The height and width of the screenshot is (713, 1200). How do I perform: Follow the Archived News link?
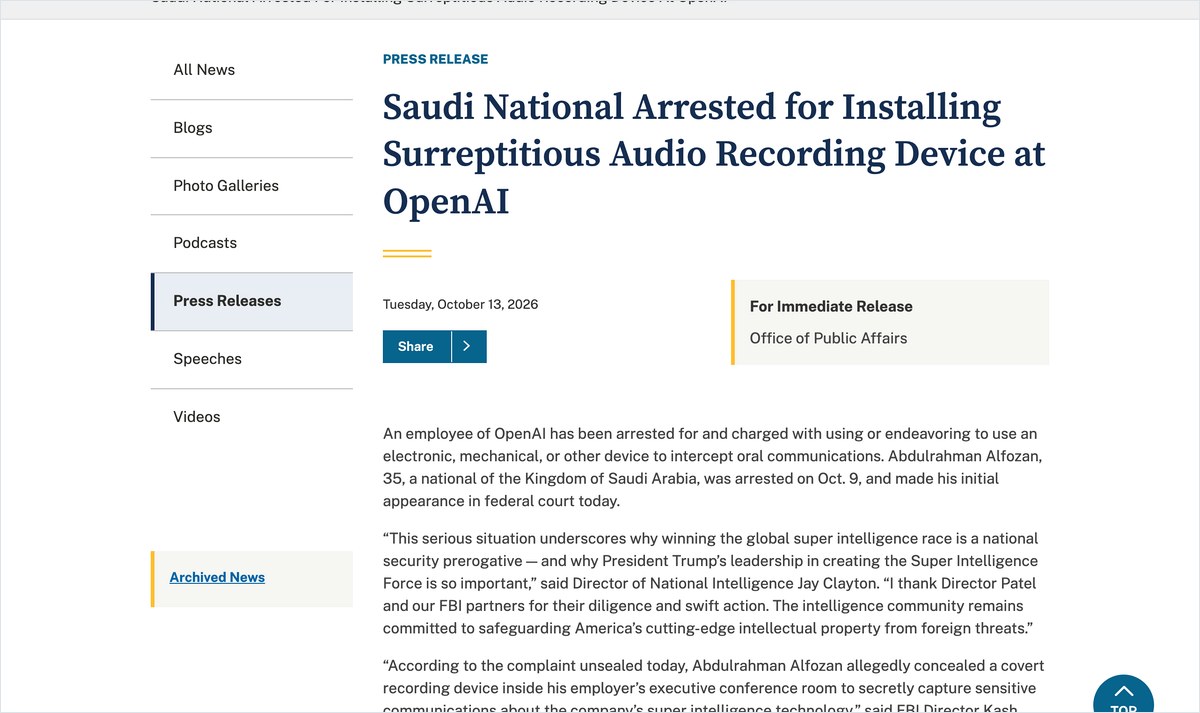217,577
